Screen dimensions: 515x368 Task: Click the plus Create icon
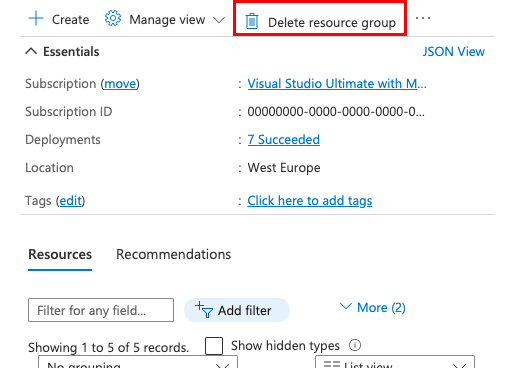click(36, 18)
